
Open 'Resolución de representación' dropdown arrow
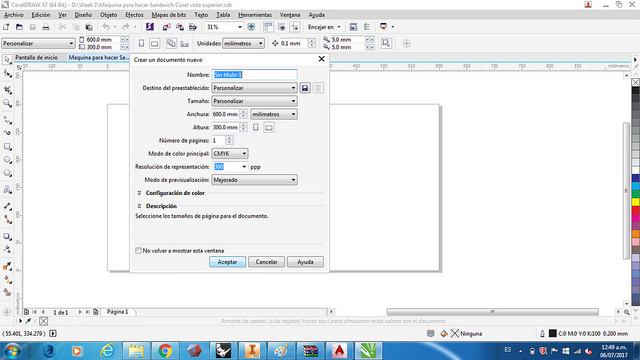pyautogui.click(x=244, y=167)
